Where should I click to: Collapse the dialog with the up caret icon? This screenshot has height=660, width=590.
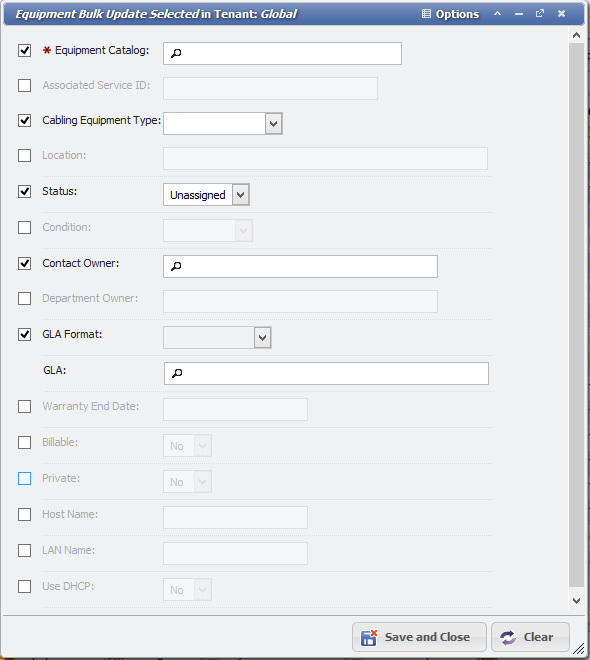(x=497, y=13)
